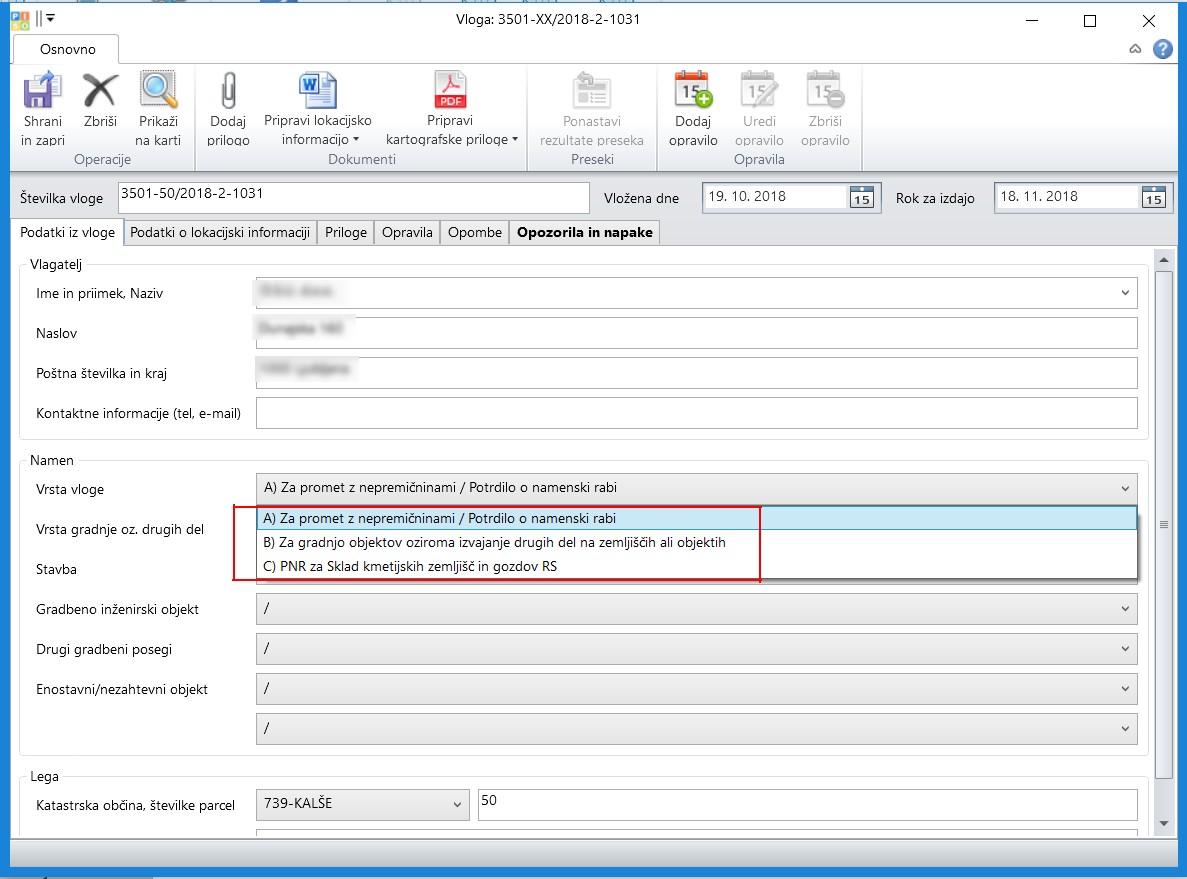Collapse the ribbon using the caret icon
This screenshot has width=1187, height=879.
click(x=1135, y=49)
